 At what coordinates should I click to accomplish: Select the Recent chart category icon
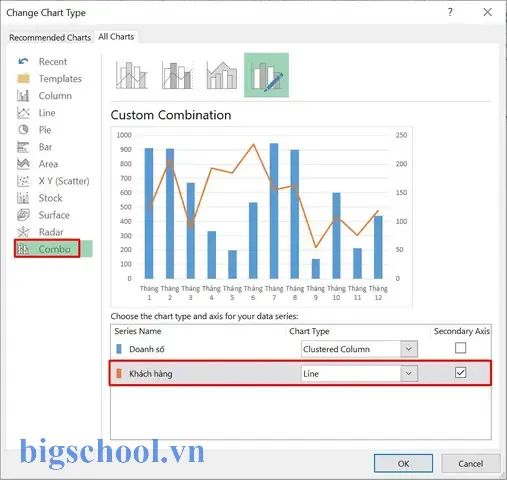pyautogui.click(x=23, y=61)
